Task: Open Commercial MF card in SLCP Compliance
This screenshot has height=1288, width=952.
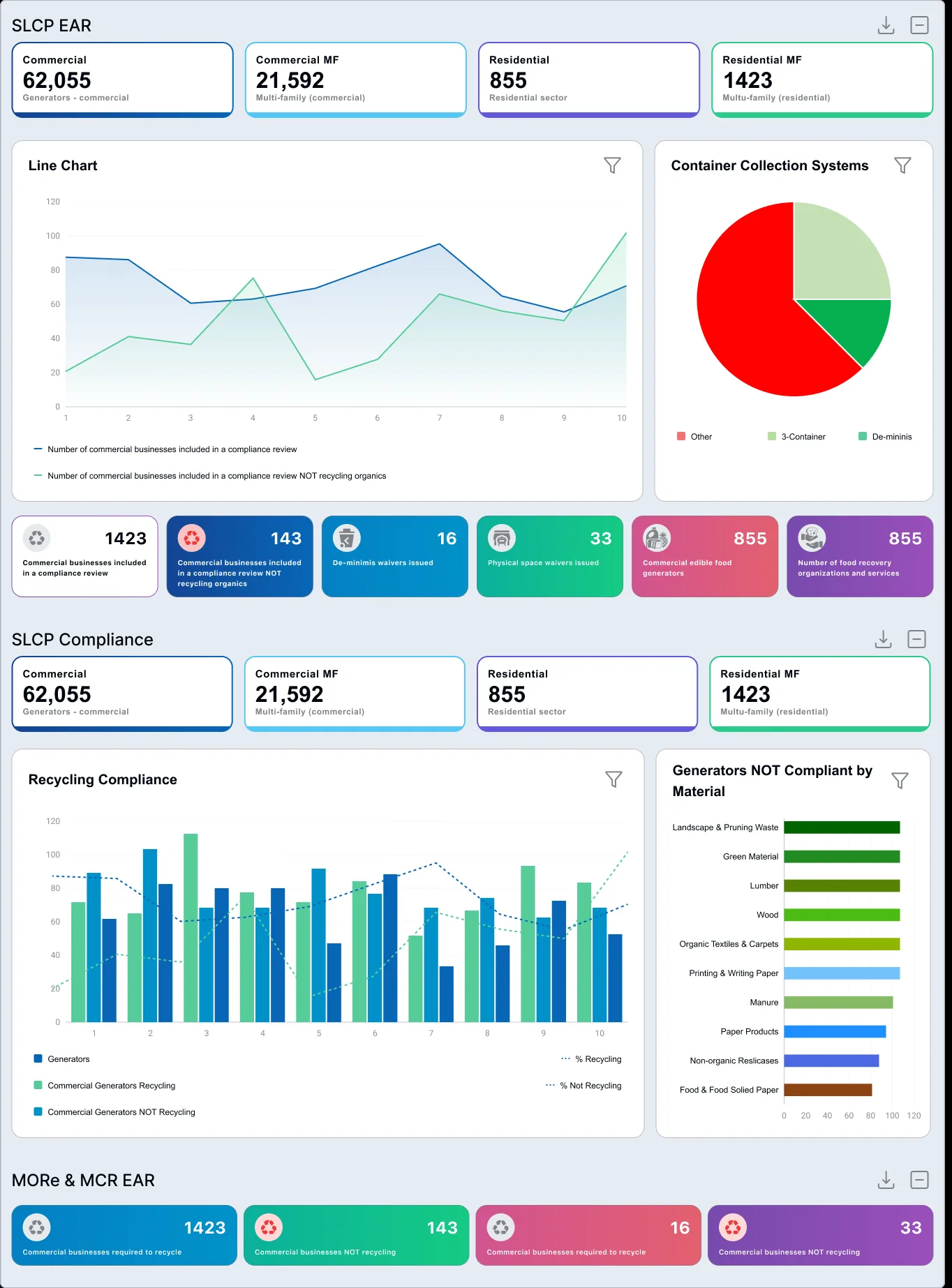Action: 355,694
